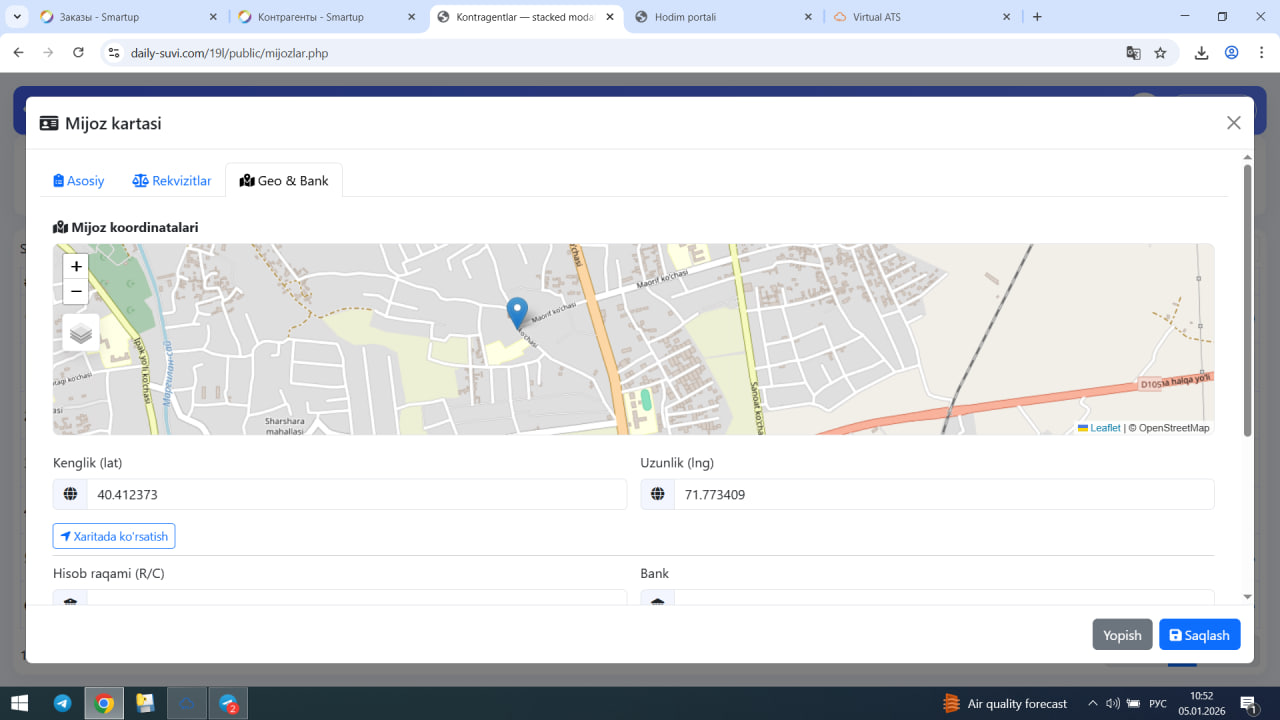The width and height of the screenshot is (1280, 720).
Task: Check the battery status icon
Action: pos(1133,703)
